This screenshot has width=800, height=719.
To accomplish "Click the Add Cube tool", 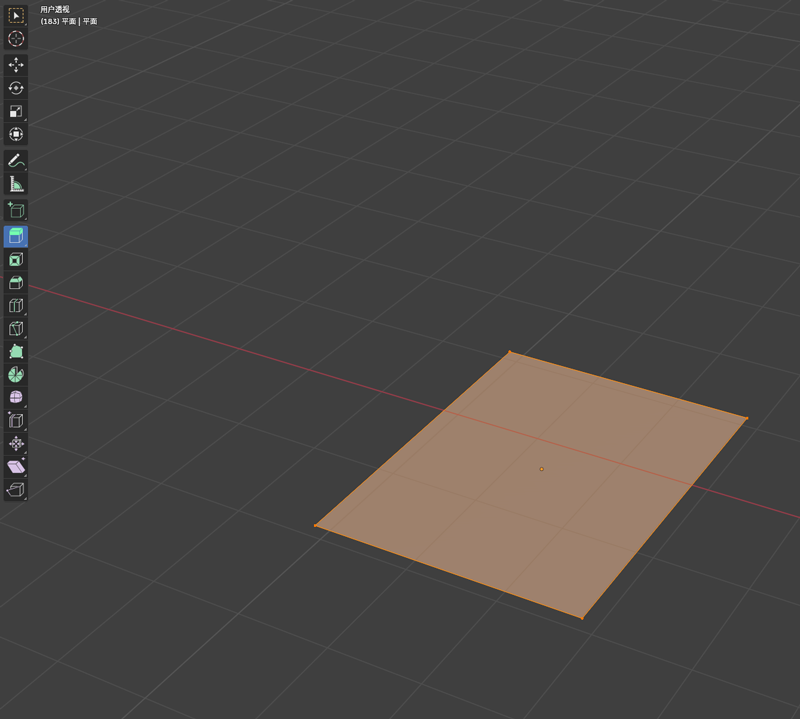I will [16, 210].
